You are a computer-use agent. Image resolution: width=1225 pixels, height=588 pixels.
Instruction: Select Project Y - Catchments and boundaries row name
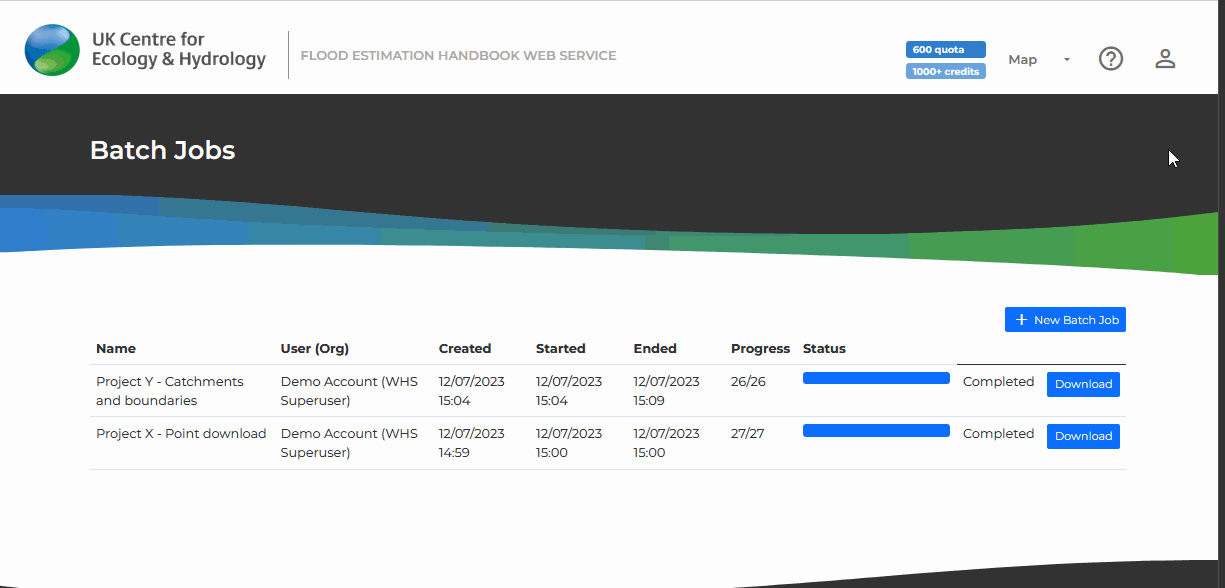pyautogui.click(x=169, y=391)
